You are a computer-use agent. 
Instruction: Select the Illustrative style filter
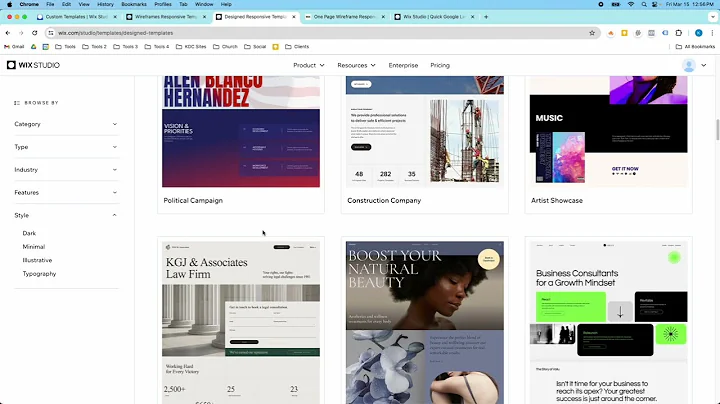point(37,260)
